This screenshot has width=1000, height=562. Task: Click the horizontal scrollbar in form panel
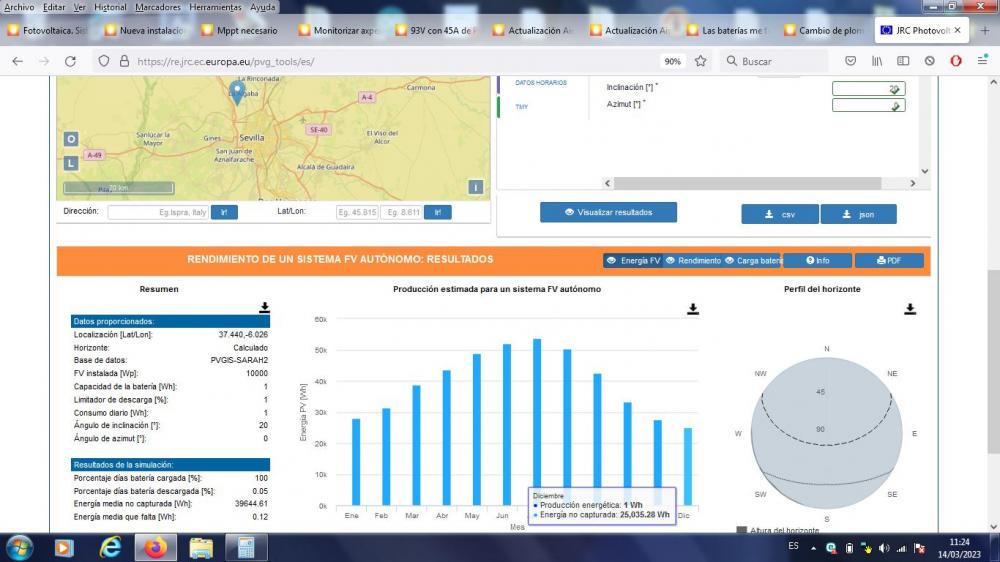click(x=747, y=183)
